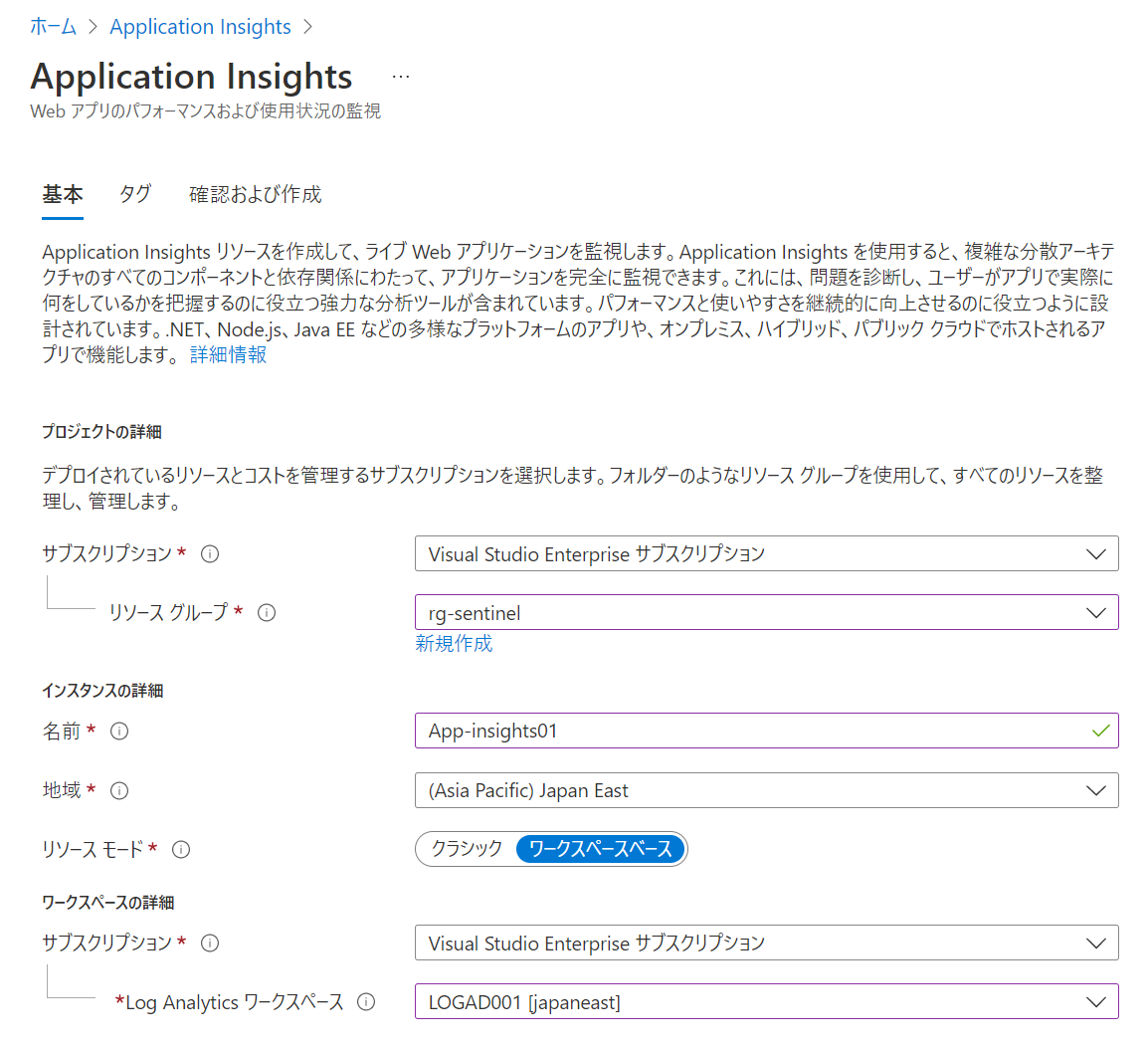Select the ワークスペースベース resource mode
The width and height of the screenshot is (1148, 1050).
pyautogui.click(x=599, y=849)
